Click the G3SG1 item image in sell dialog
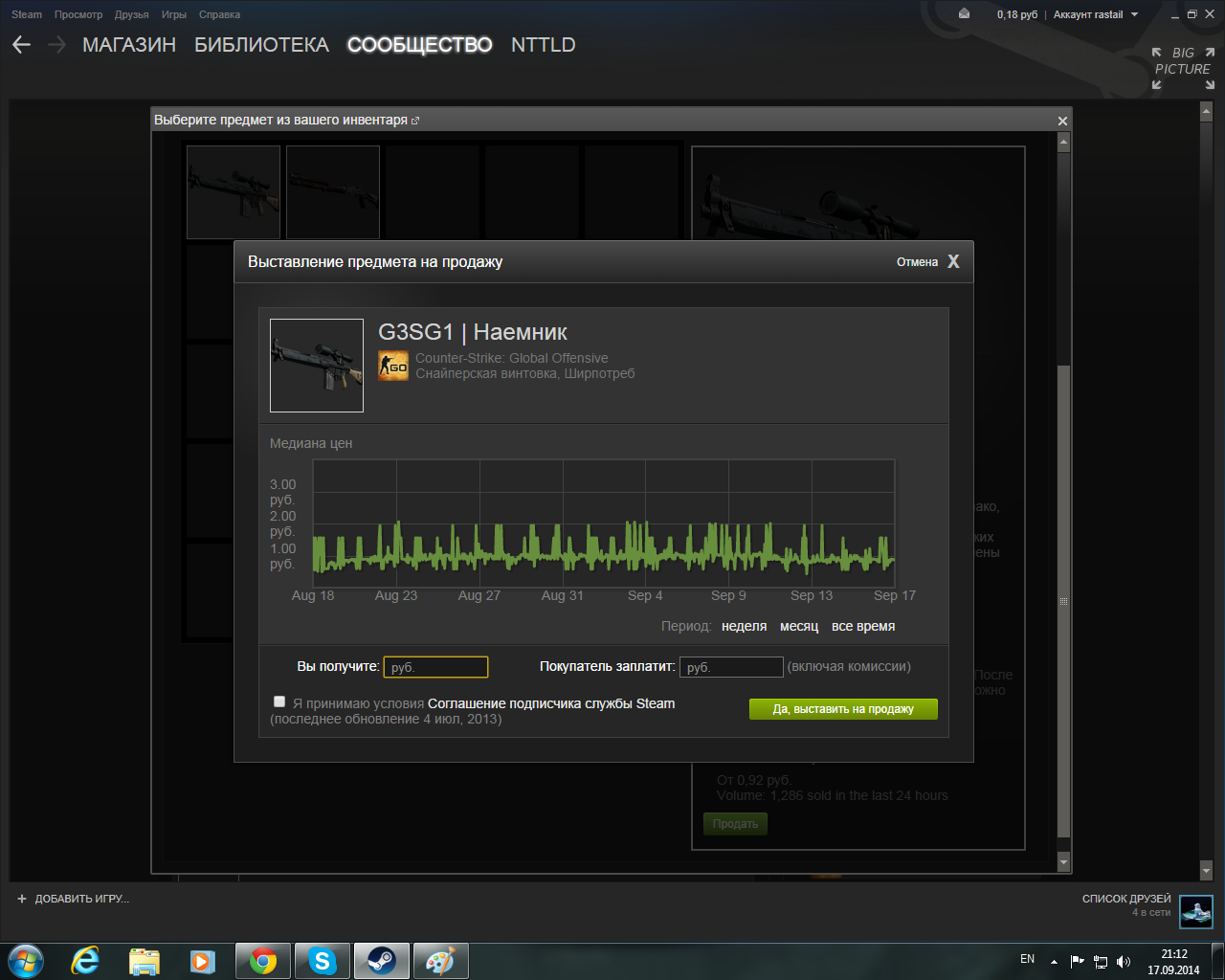 pyautogui.click(x=317, y=366)
